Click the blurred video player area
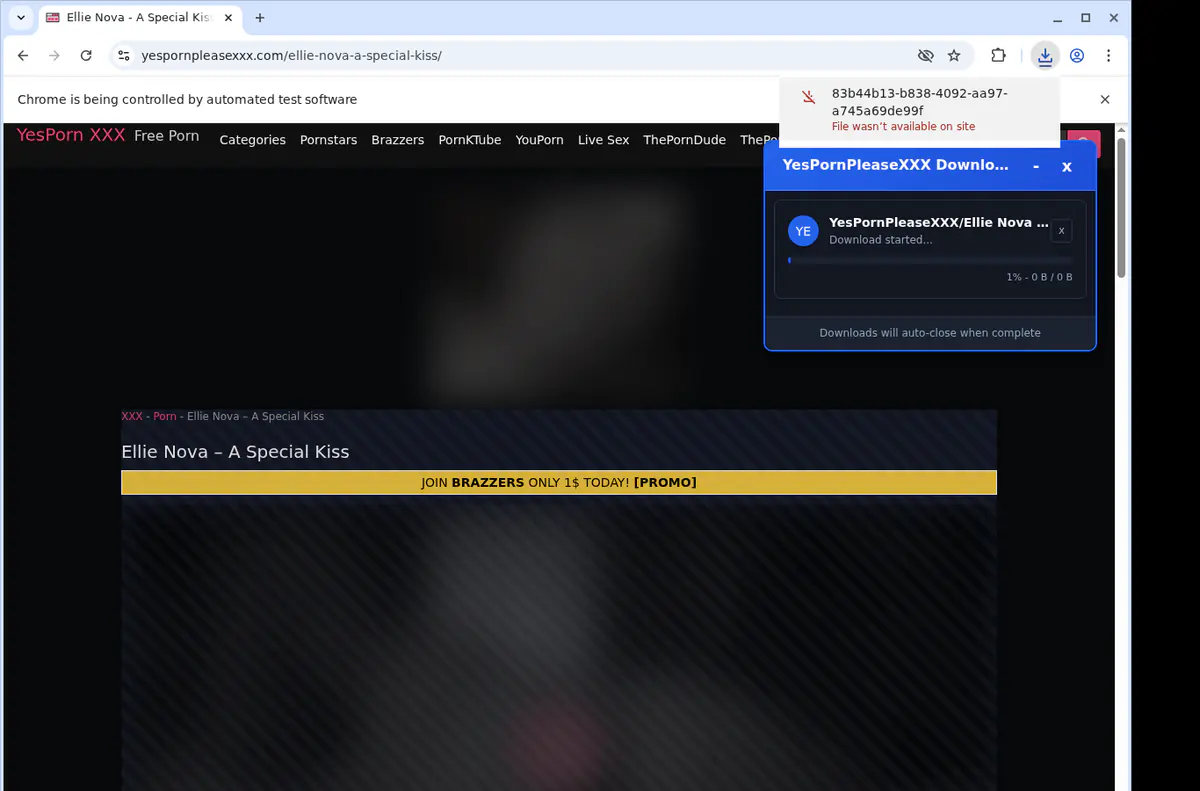Image resolution: width=1200 pixels, height=791 pixels. [559, 642]
